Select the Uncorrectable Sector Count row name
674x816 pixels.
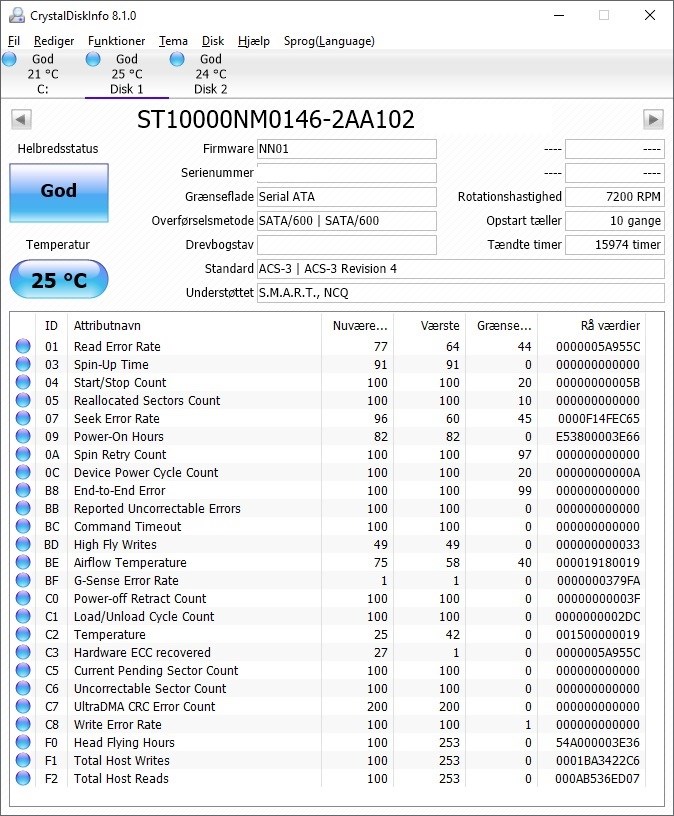pyautogui.click(x=150, y=688)
